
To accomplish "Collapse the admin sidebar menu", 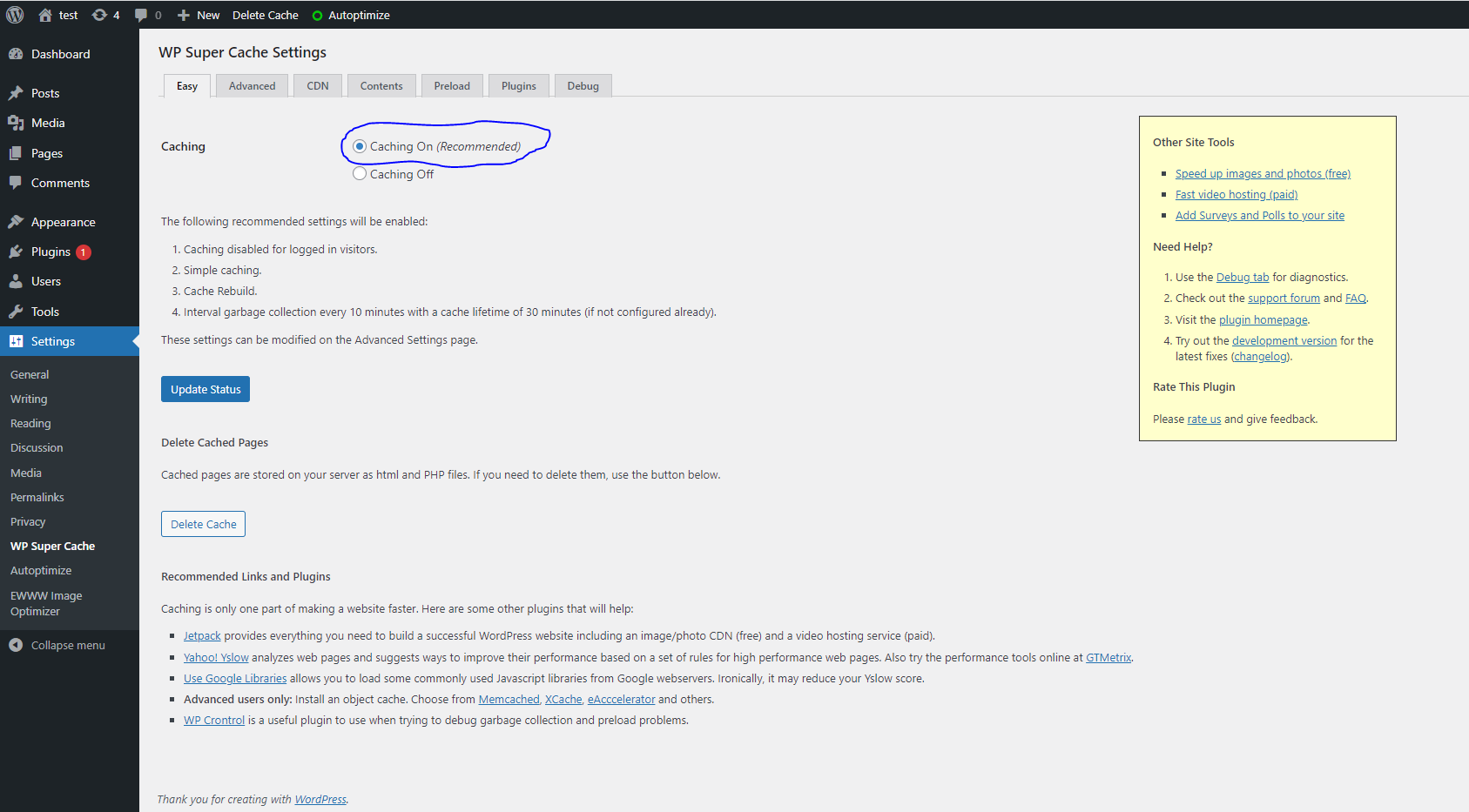I will (57, 645).
